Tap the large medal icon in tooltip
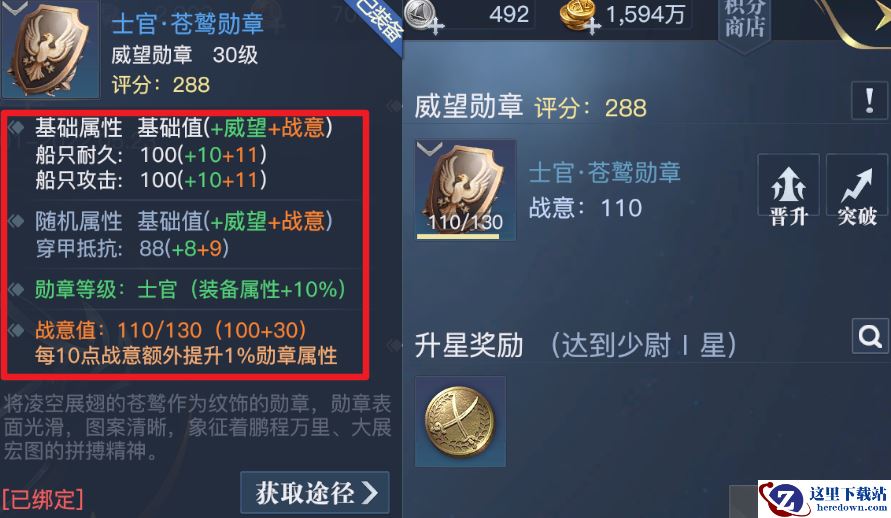Screen dimensions: 891x518 coord(51,49)
